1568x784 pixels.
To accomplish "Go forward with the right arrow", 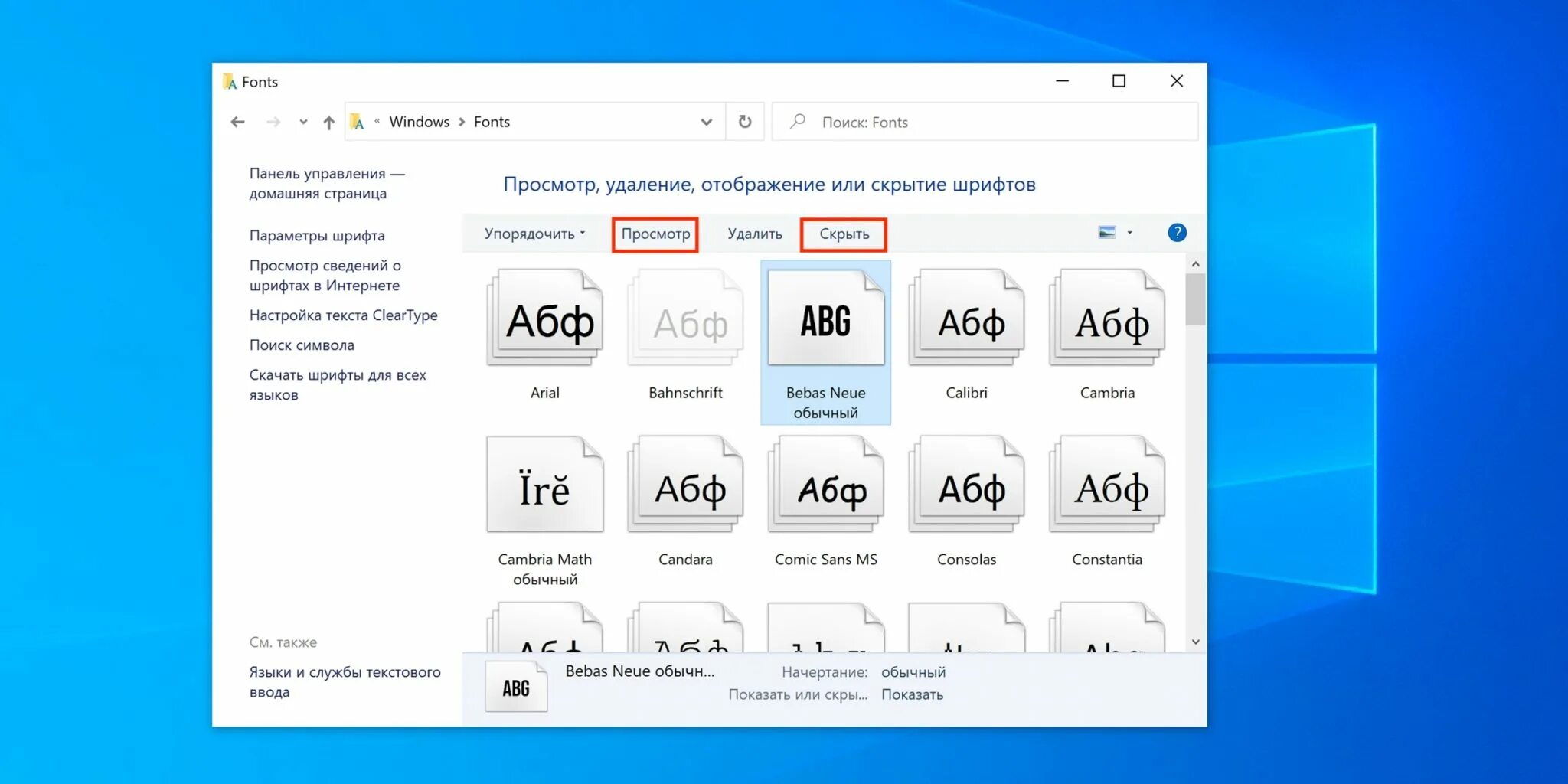I will pyautogui.click(x=273, y=122).
